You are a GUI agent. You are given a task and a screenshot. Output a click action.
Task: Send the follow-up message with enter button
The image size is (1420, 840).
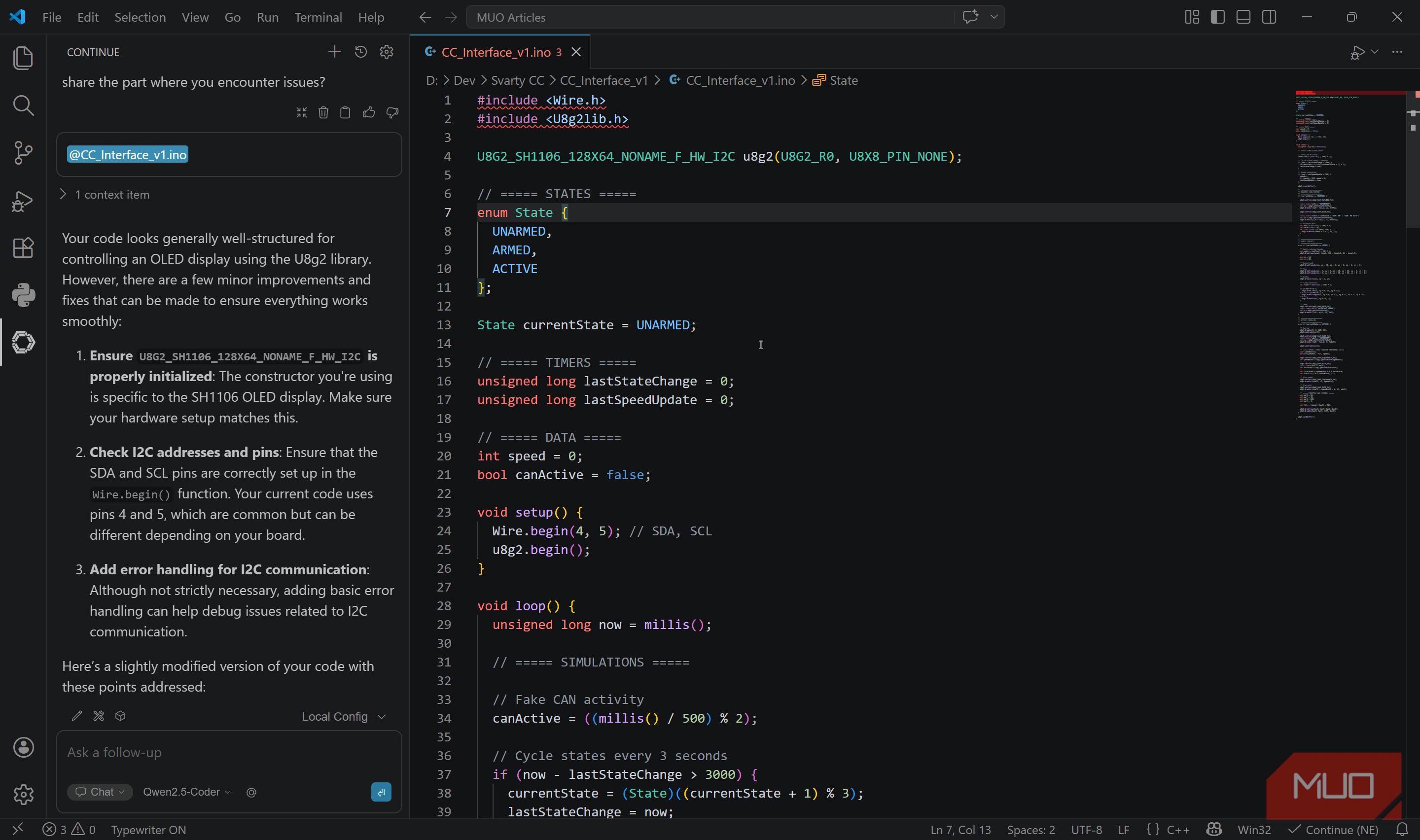click(381, 792)
